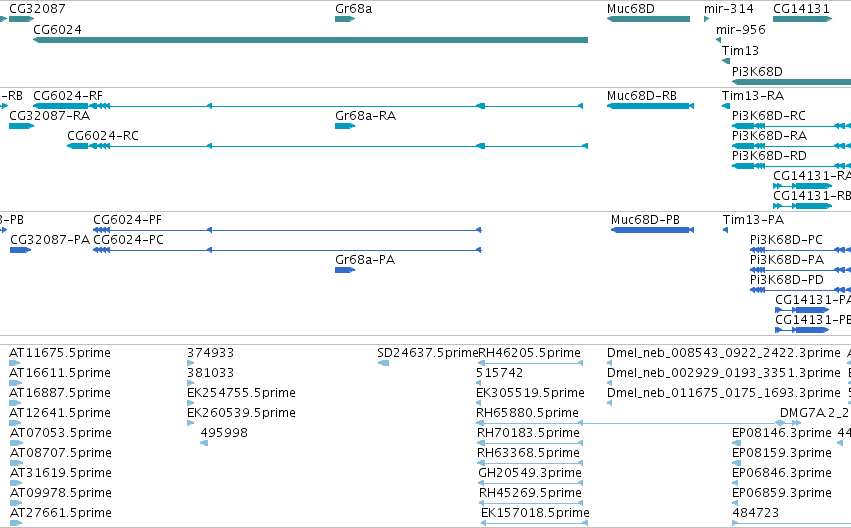Select the Pi3K68D-PD protein label
This screenshot has width=851, height=528.
click(787, 280)
